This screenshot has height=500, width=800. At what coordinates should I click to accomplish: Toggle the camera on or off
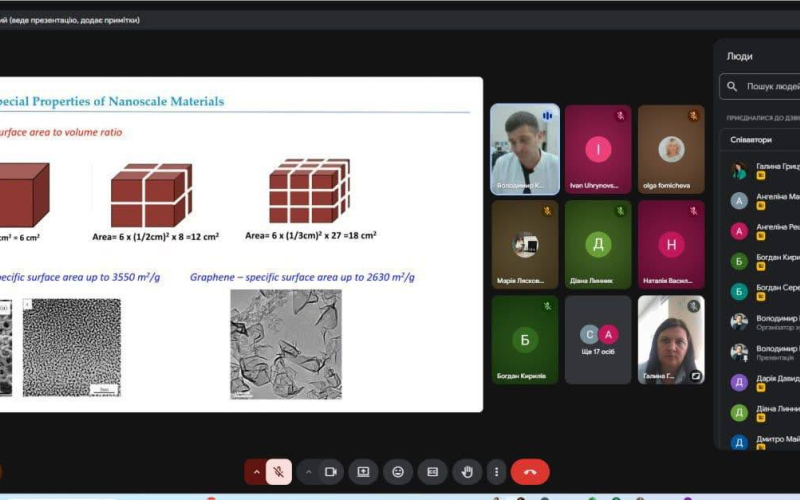click(x=331, y=472)
